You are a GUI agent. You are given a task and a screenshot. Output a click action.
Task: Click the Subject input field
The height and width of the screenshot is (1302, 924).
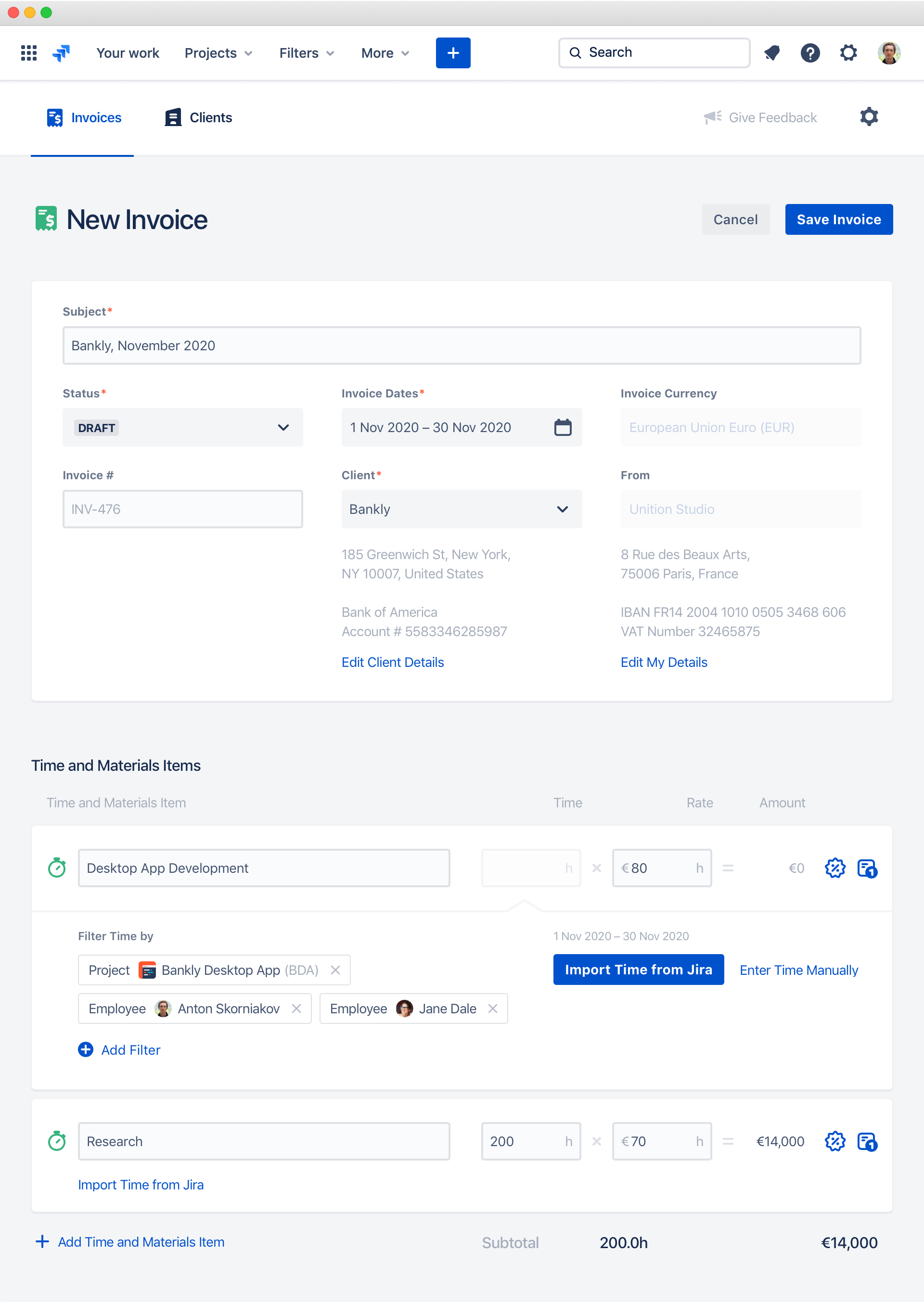462,345
